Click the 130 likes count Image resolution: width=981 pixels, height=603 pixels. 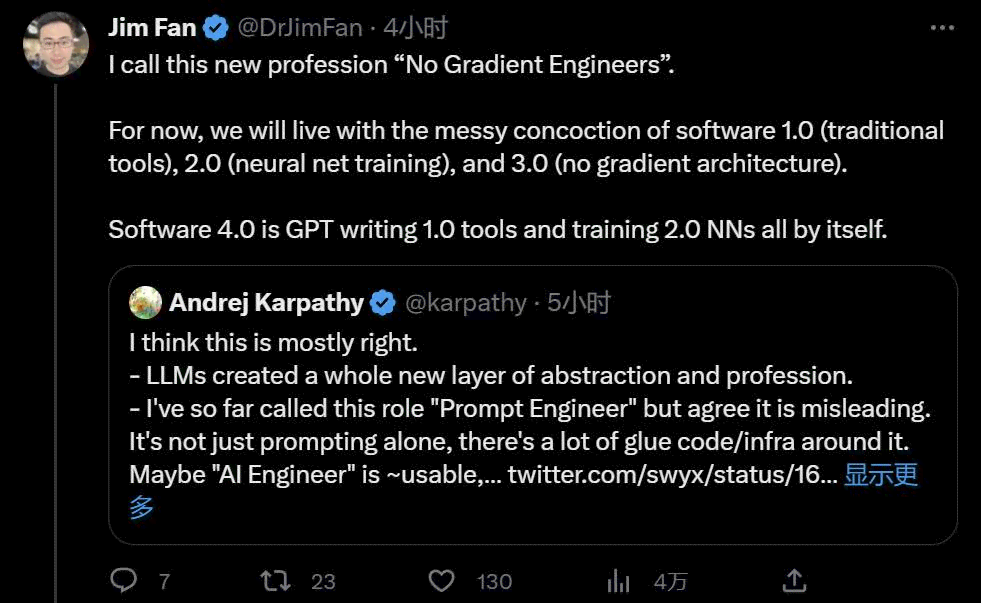click(x=494, y=582)
